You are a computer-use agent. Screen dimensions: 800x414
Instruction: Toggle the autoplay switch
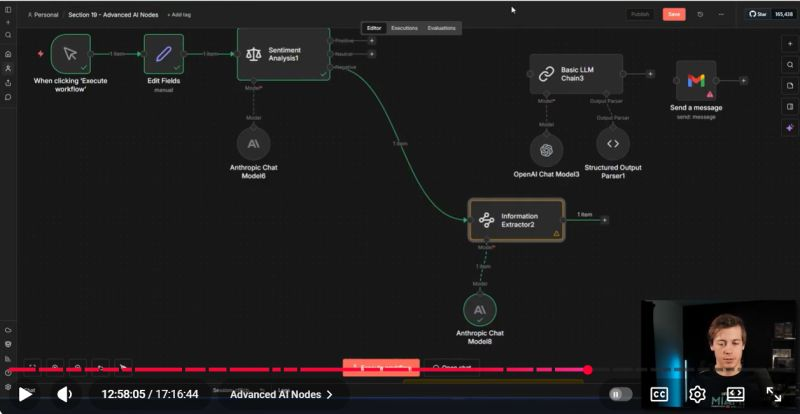(620, 394)
